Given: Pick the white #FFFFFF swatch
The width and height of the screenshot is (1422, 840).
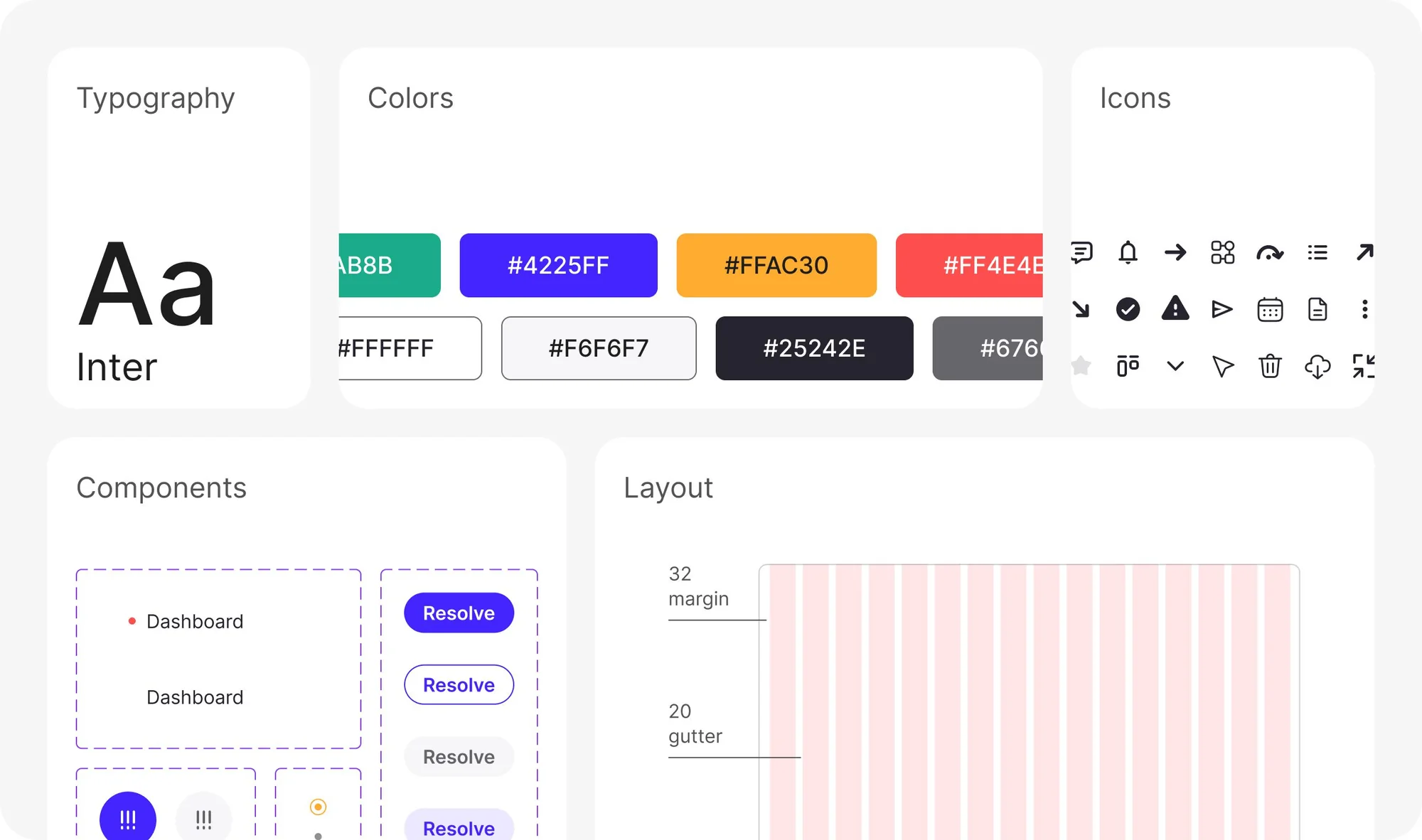Looking at the screenshot, I should 410,348.
